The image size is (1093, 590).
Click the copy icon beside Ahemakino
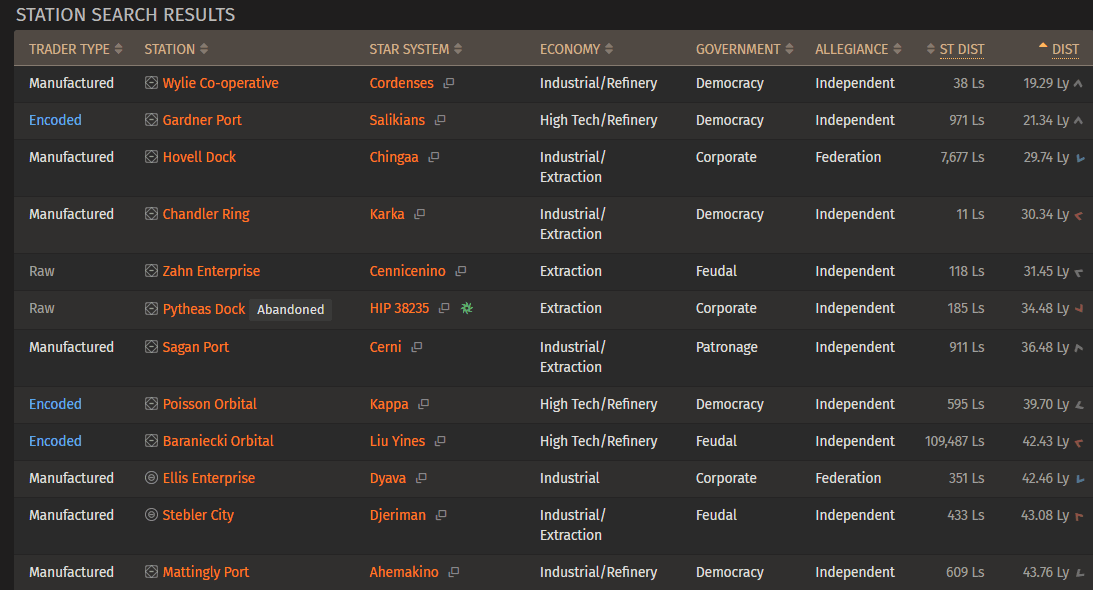454,573
